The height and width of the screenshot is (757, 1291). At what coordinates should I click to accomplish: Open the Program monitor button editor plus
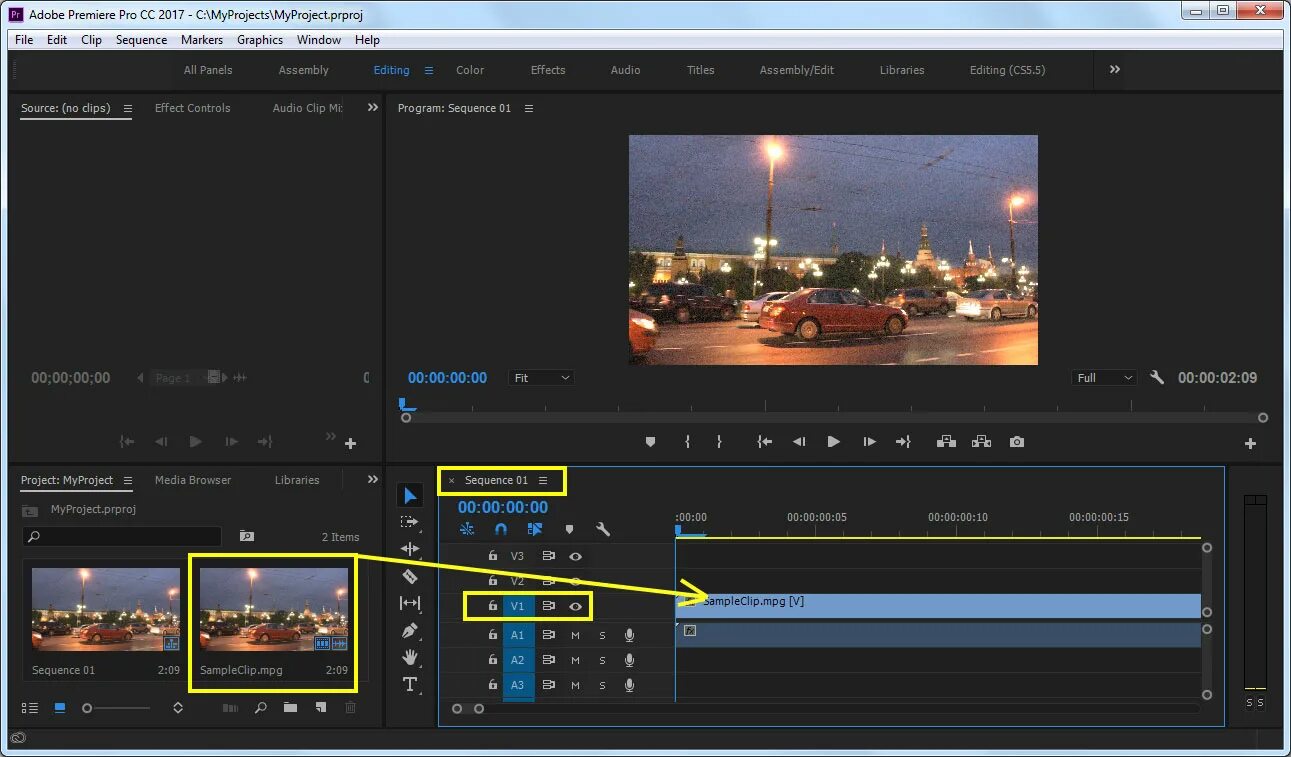pos(1250,443)
